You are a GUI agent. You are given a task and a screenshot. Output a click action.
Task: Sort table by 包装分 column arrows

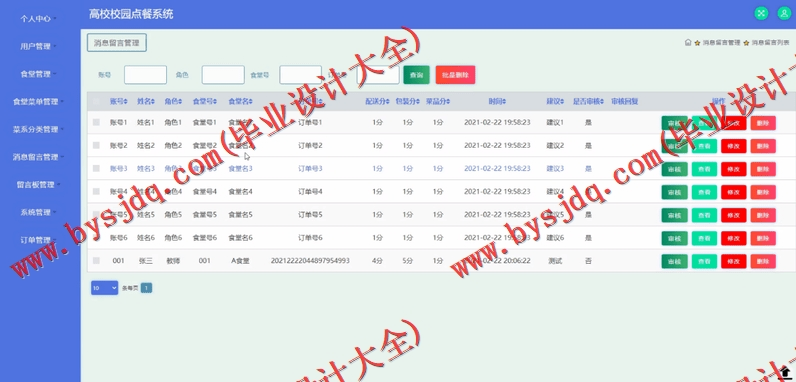pyautogui.click(x=418, y=102)
